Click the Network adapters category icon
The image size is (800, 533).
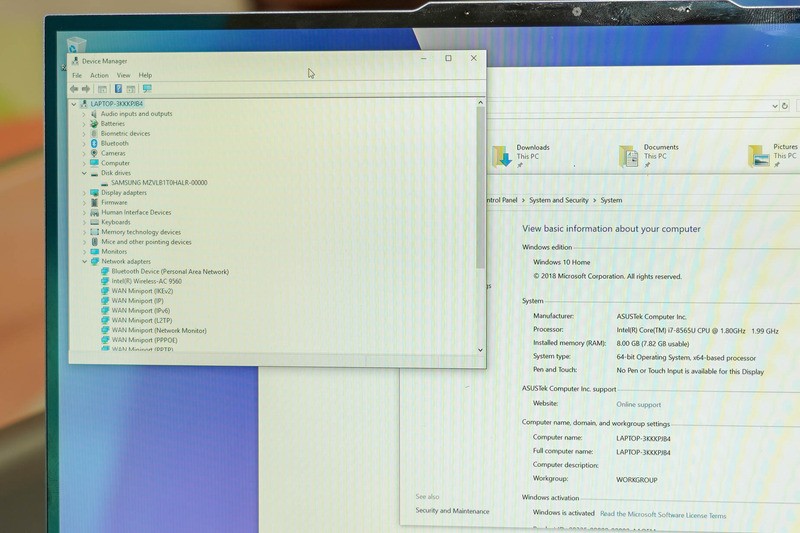point(94,261)
